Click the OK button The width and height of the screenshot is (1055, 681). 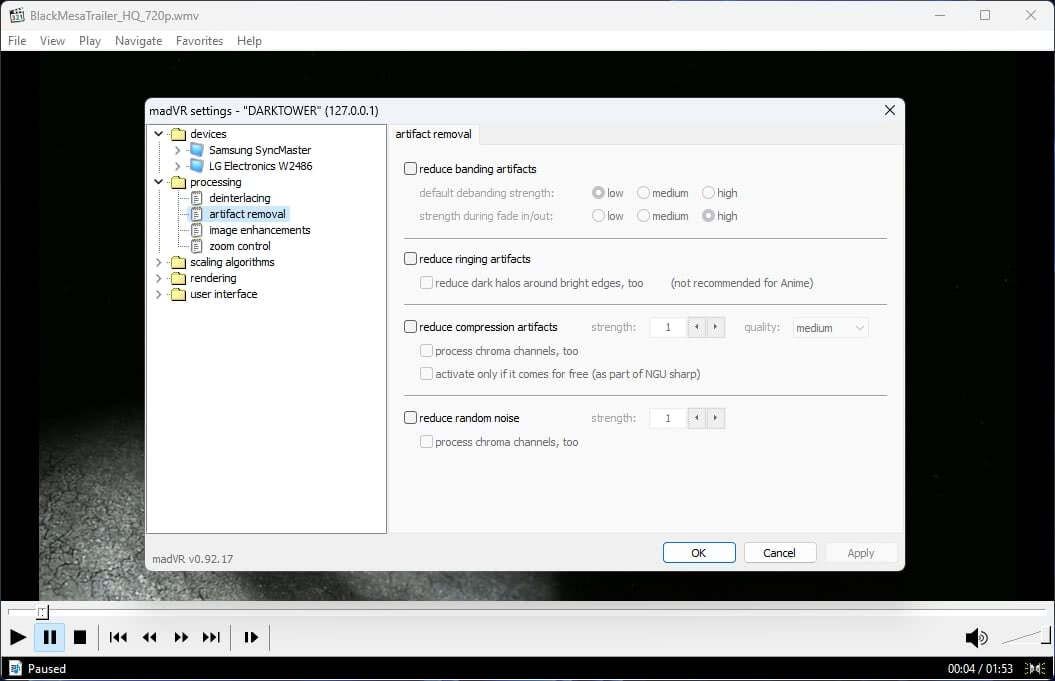click(x=698, y=553)
